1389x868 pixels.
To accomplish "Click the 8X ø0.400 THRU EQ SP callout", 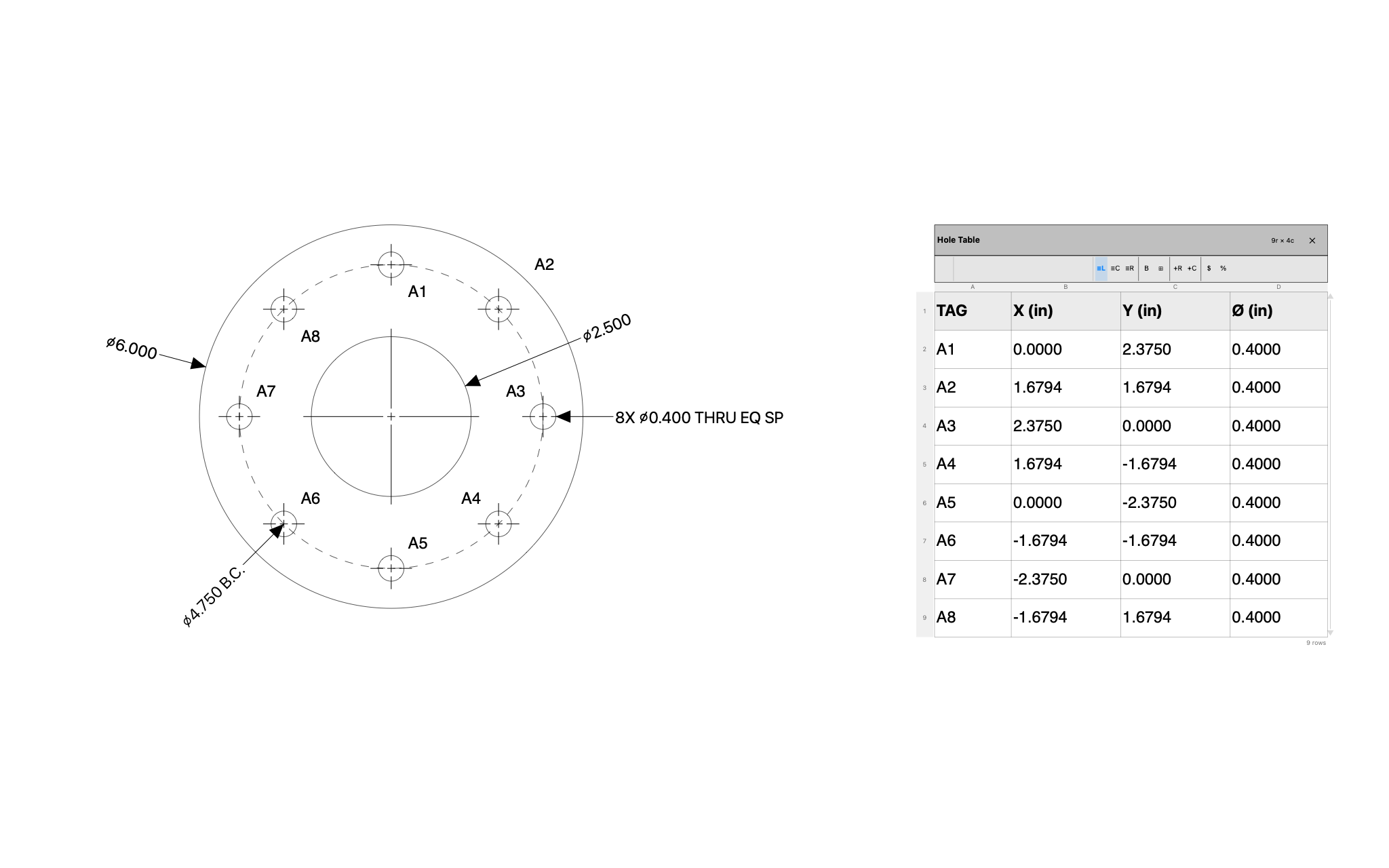I will point(699,418).
